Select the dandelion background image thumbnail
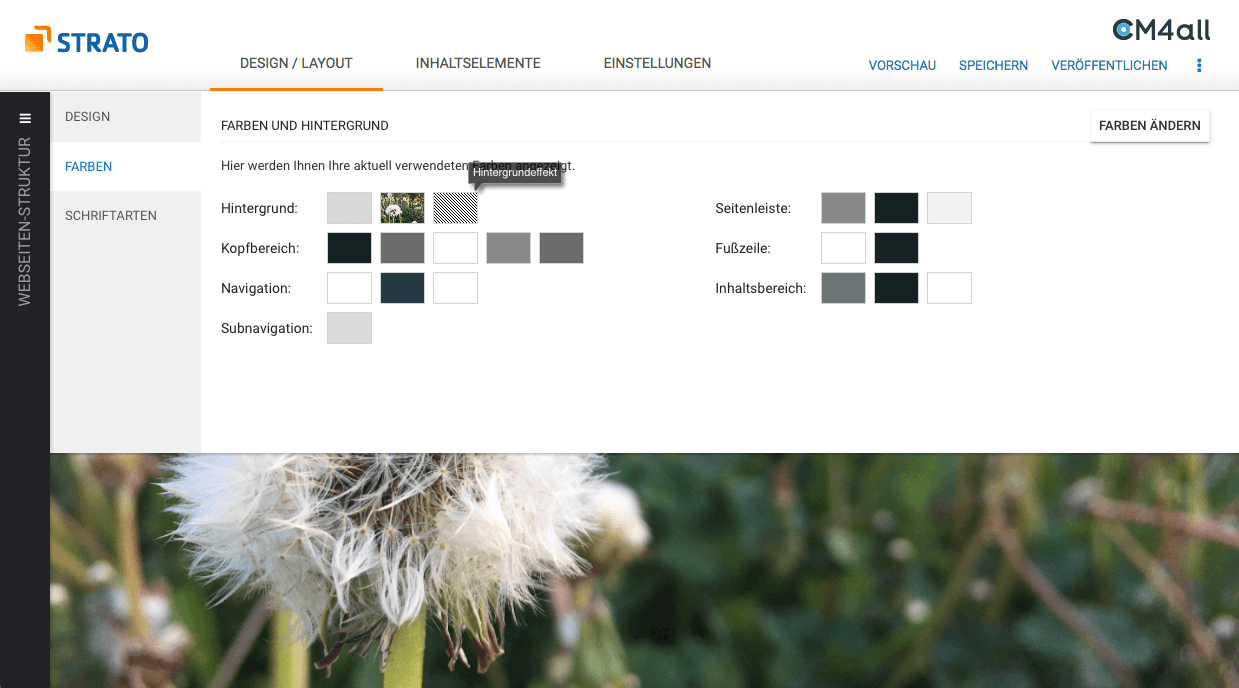1239x688 pixels. pyautogui.click(x=402, y=208)
